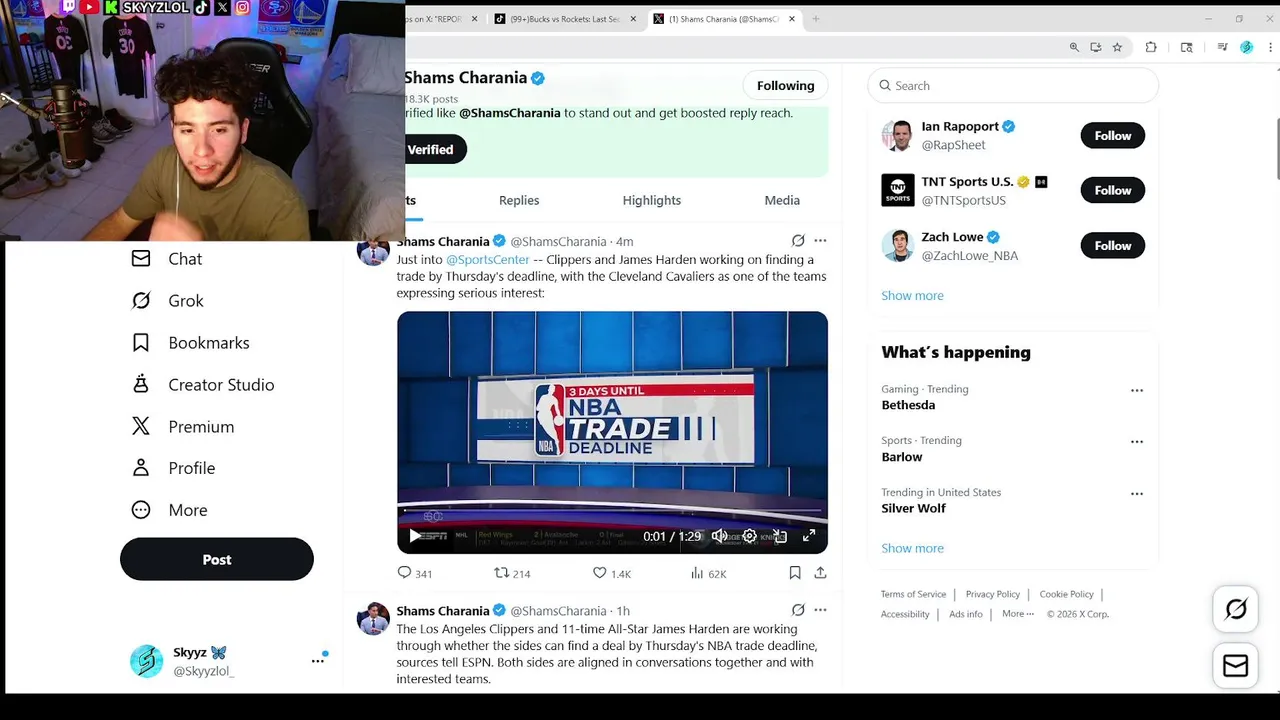Open Privacy Policy link
Screen dimensions: 1280x720
point(993,594)
